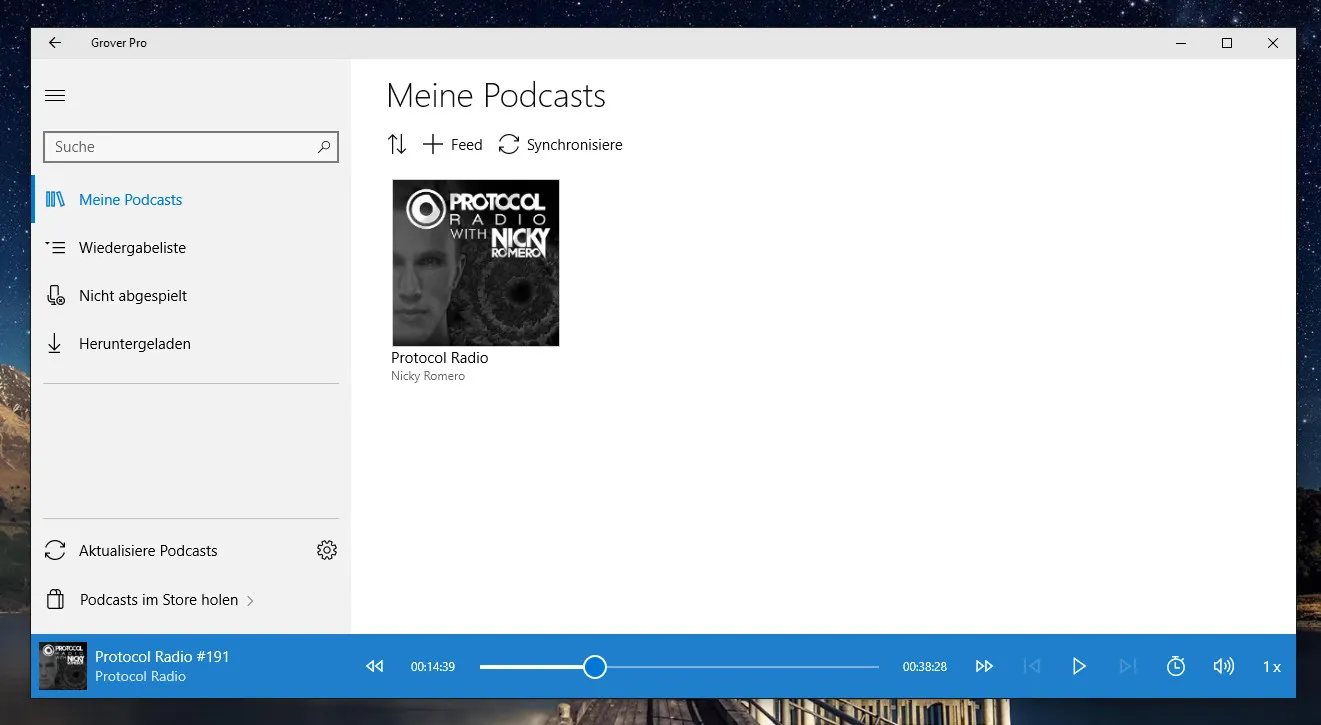
Task: Open the Protocol Radio podcast cover
Action: pos(476,263)
